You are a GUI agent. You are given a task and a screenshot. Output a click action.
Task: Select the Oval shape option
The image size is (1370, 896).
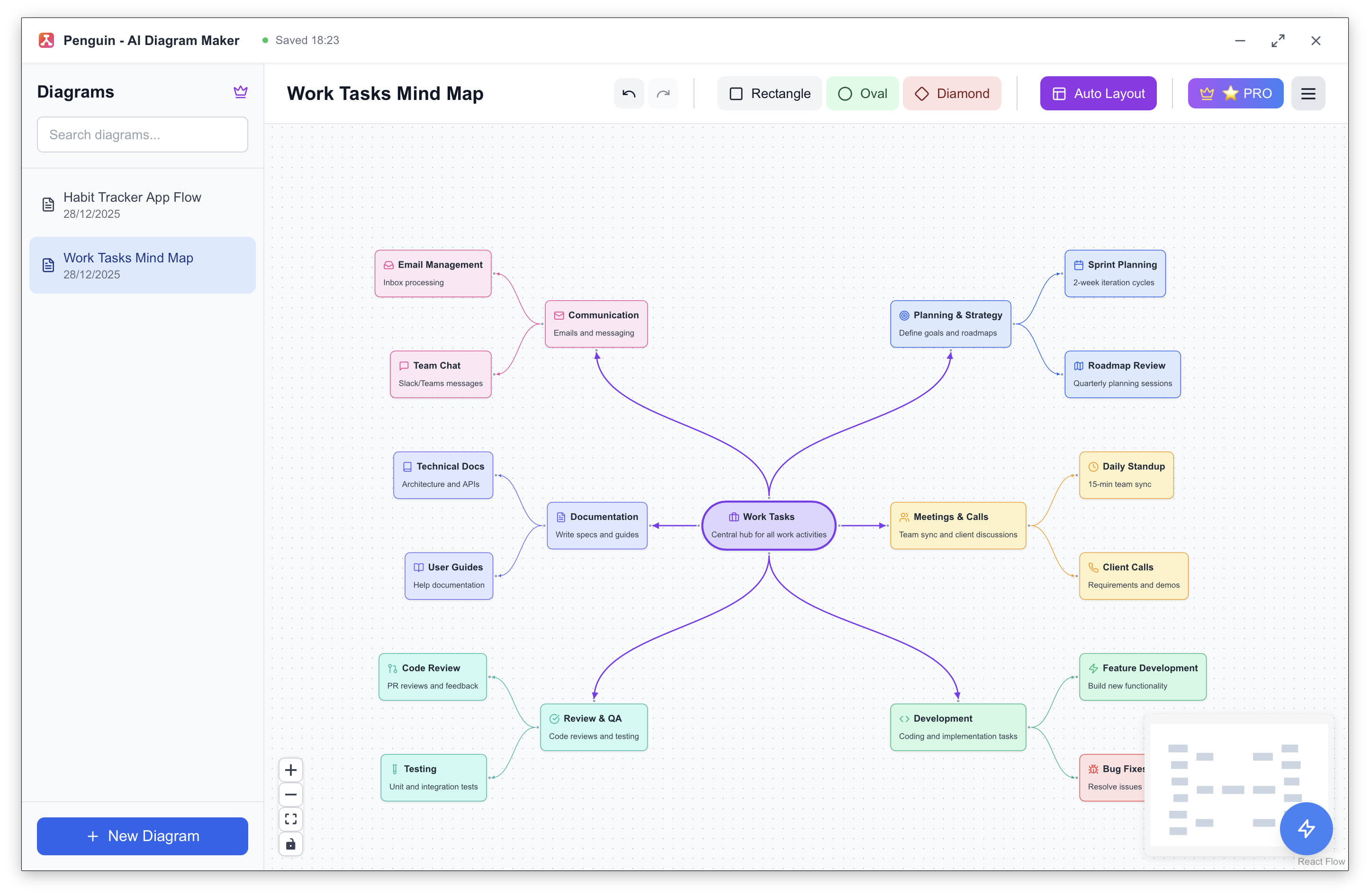coord(862,93)
